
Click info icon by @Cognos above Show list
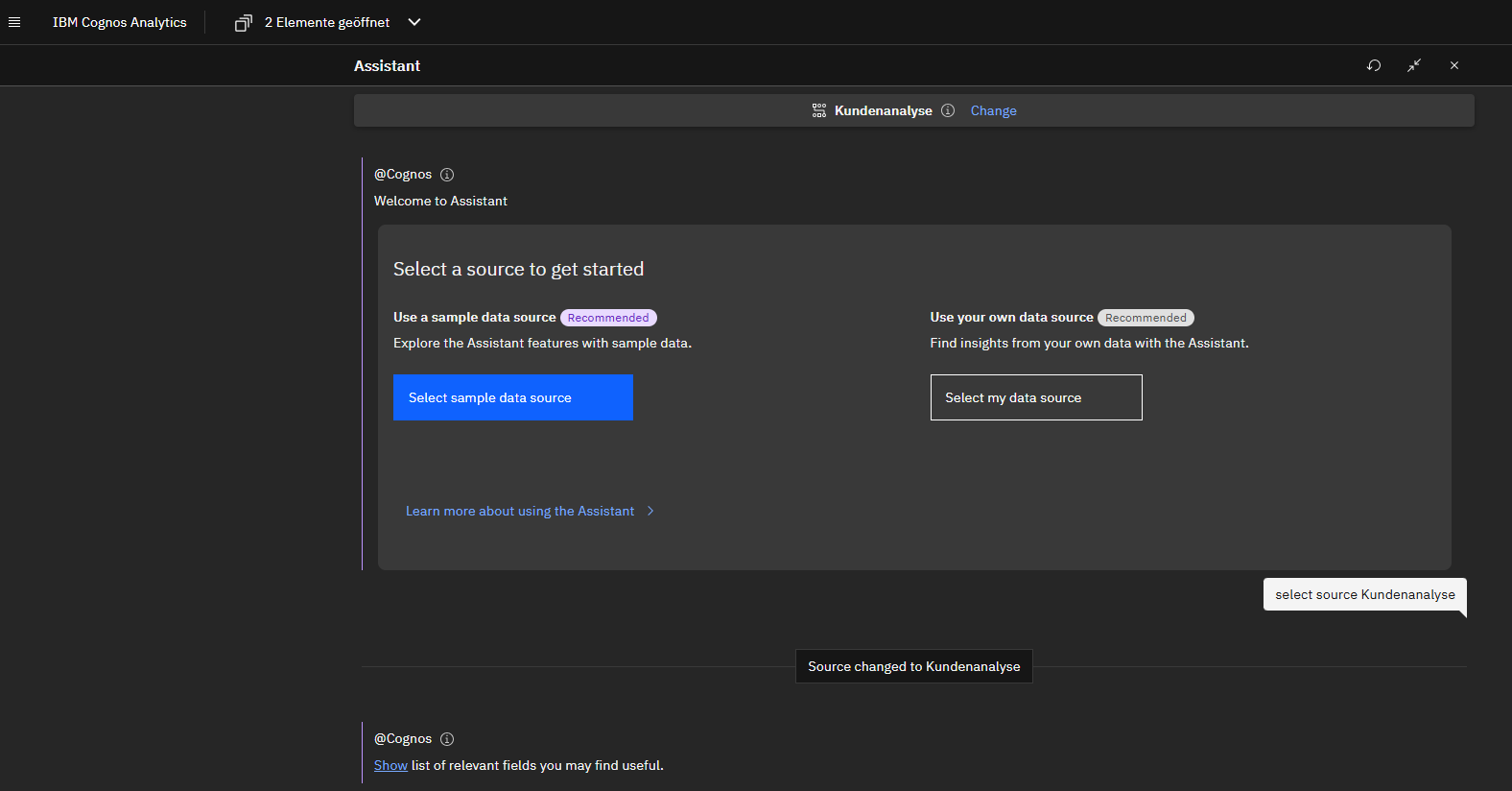447,739
